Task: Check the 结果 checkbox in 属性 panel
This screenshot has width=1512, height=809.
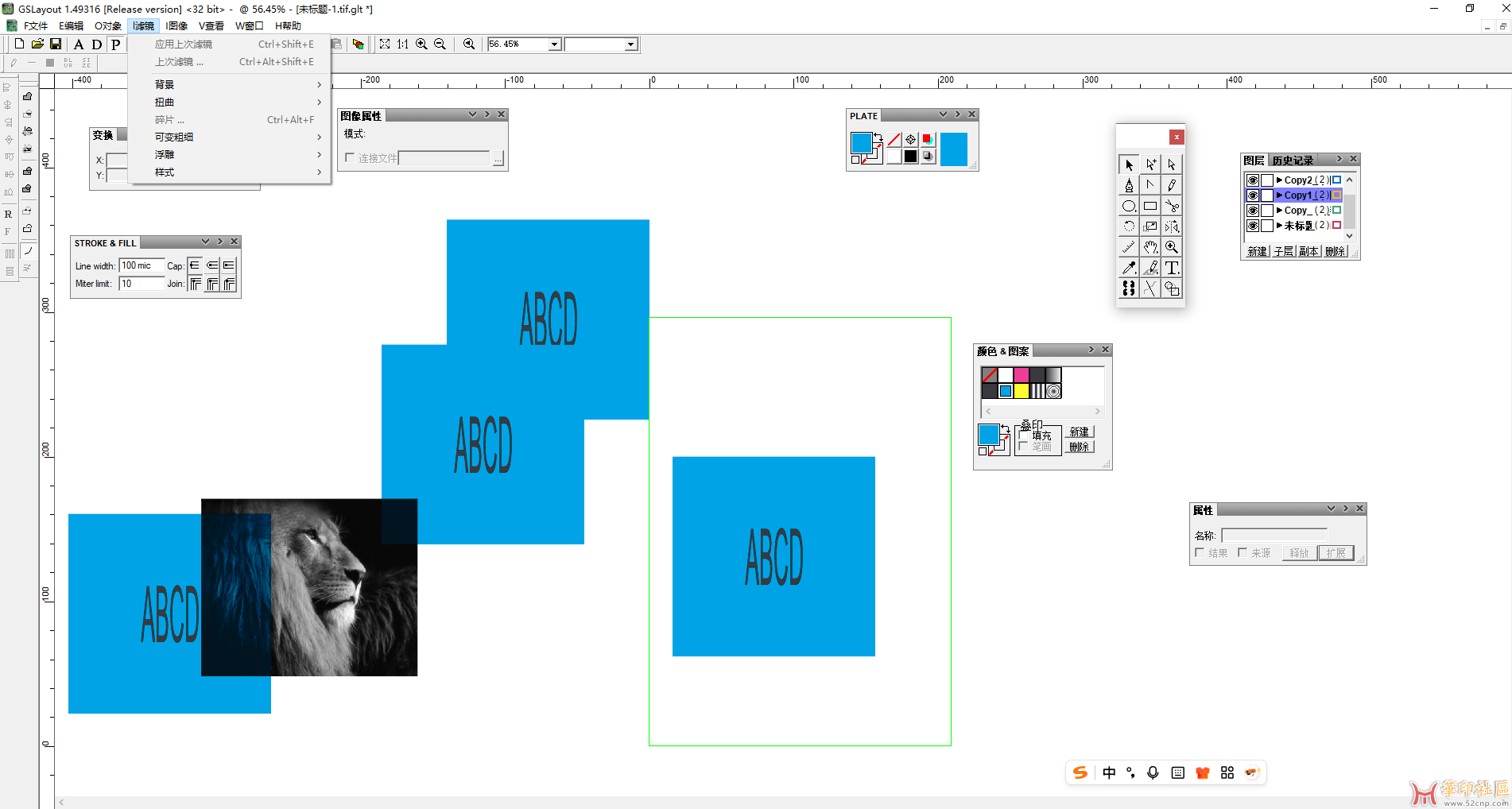Action: (x=1200, y=552)
